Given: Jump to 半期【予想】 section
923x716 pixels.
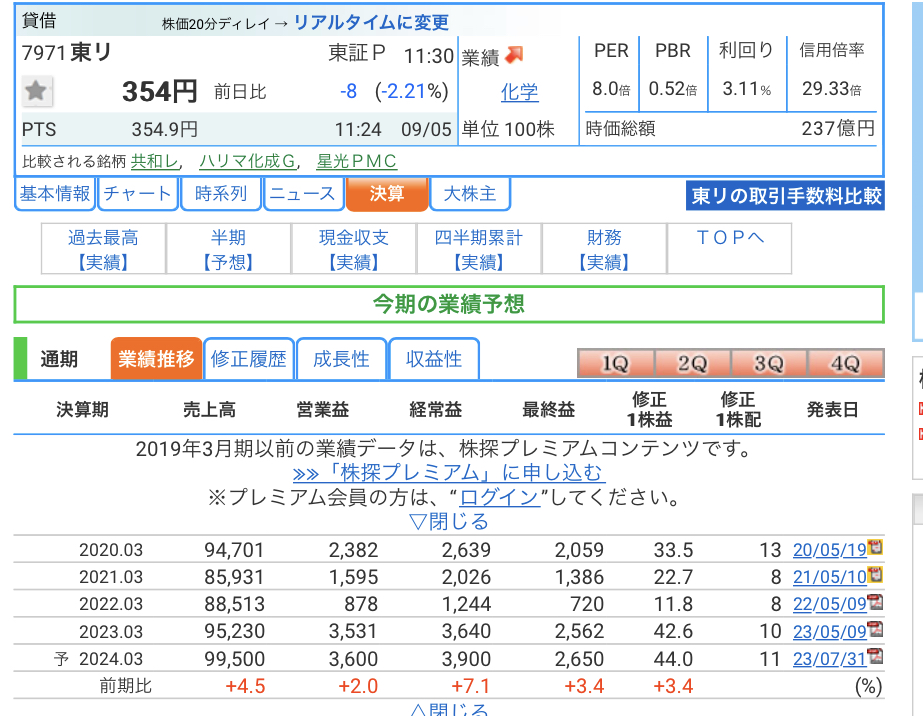Looking at the screenshot, I should [228, 249].
